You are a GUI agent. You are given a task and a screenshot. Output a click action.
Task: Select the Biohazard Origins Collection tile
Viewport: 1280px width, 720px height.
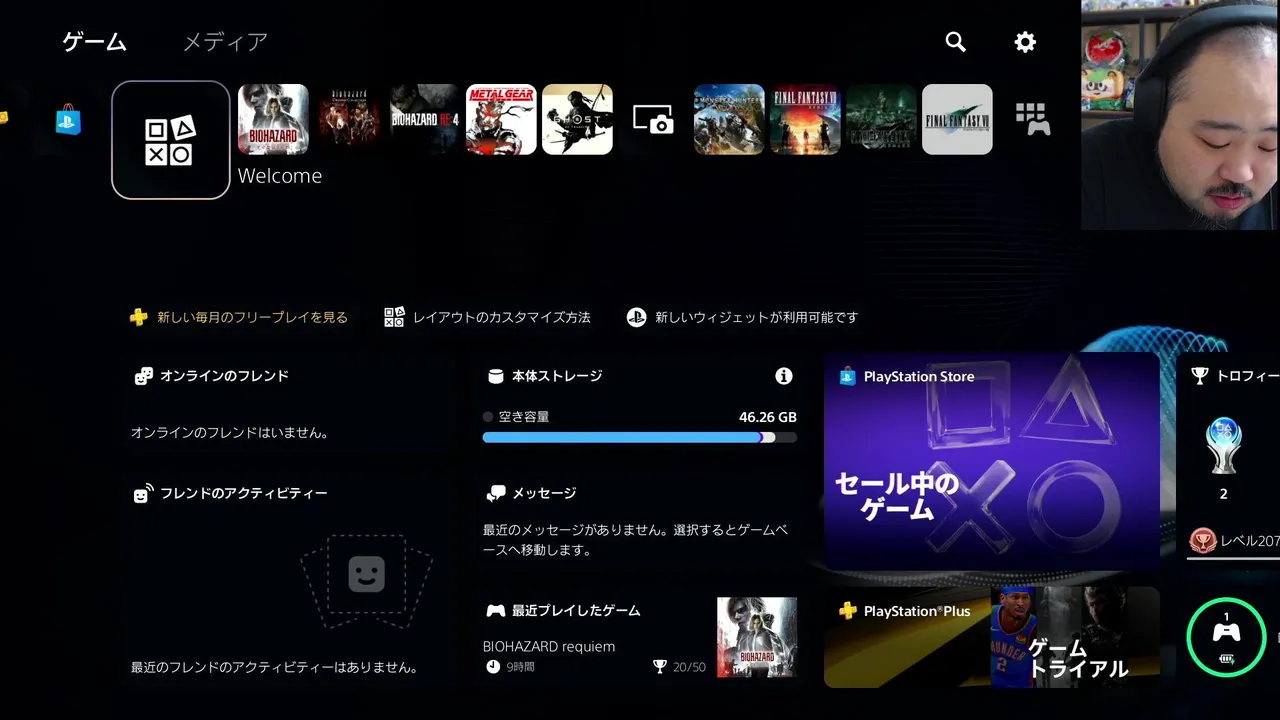click(x=349, y=119)
